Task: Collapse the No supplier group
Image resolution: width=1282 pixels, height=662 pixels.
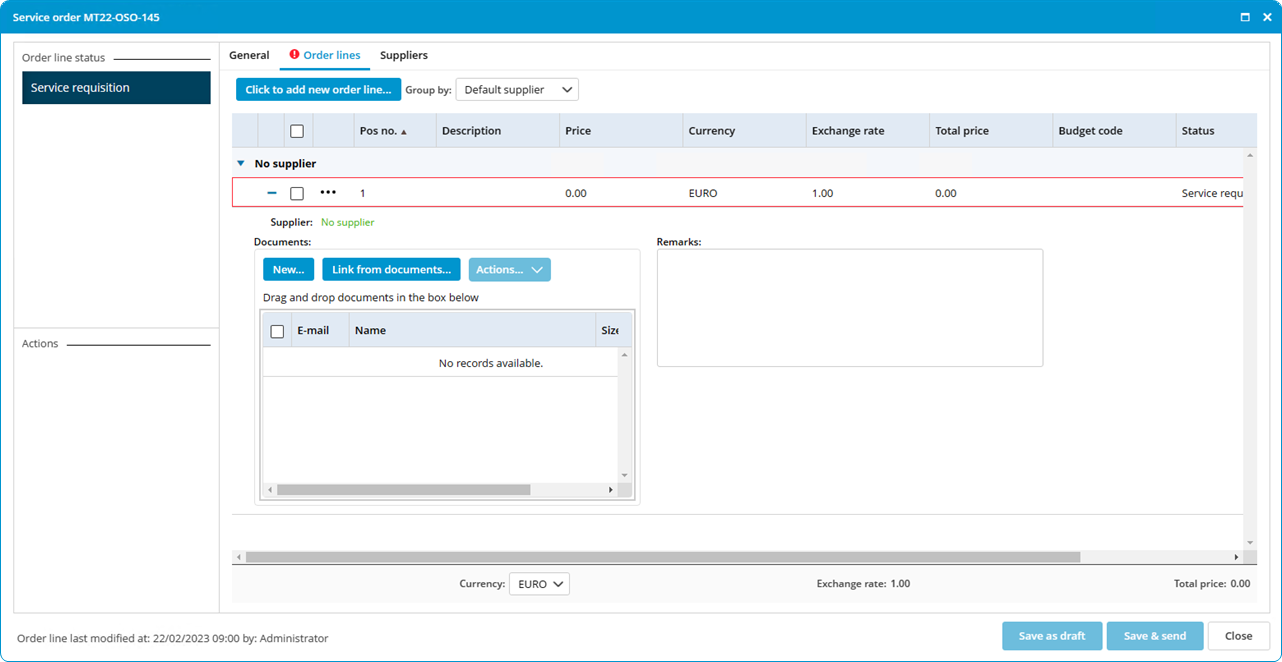Action: pyautogui.click(x=240, y=163)
